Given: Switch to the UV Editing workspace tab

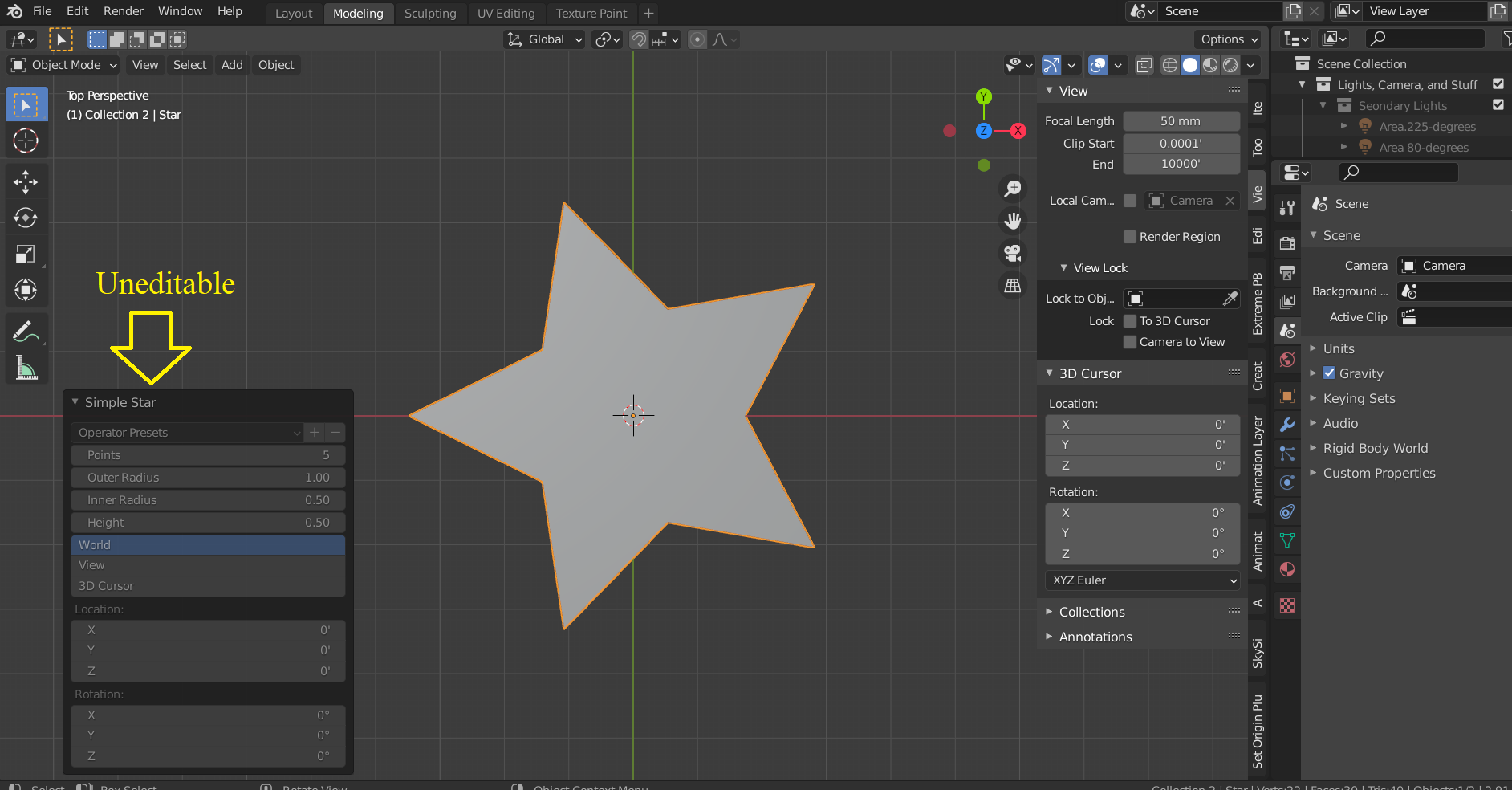Looking at the screenshot, I should (x=506, y=14).
